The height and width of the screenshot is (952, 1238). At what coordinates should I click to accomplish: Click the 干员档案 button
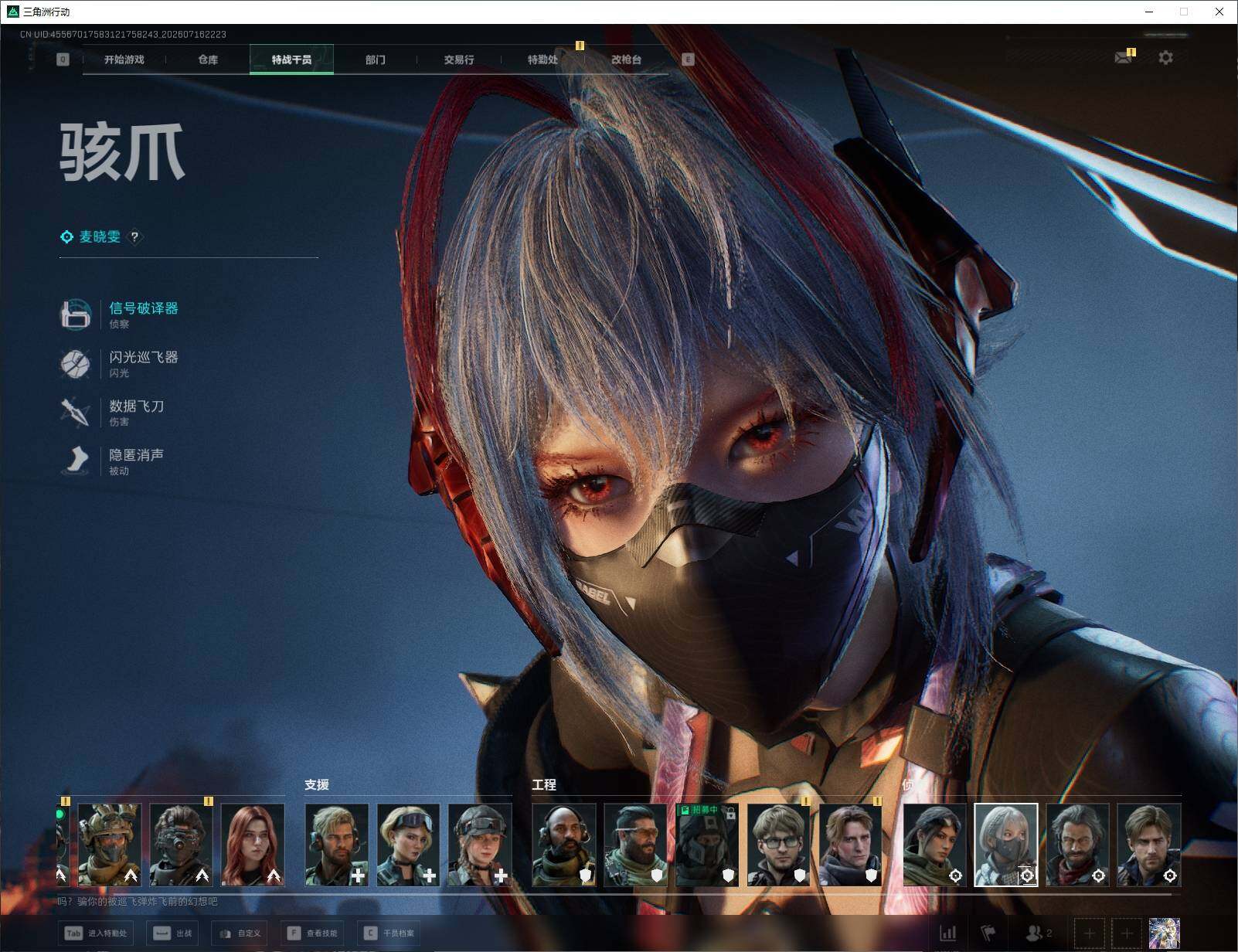pyautogui.click(x=389, y=933)
